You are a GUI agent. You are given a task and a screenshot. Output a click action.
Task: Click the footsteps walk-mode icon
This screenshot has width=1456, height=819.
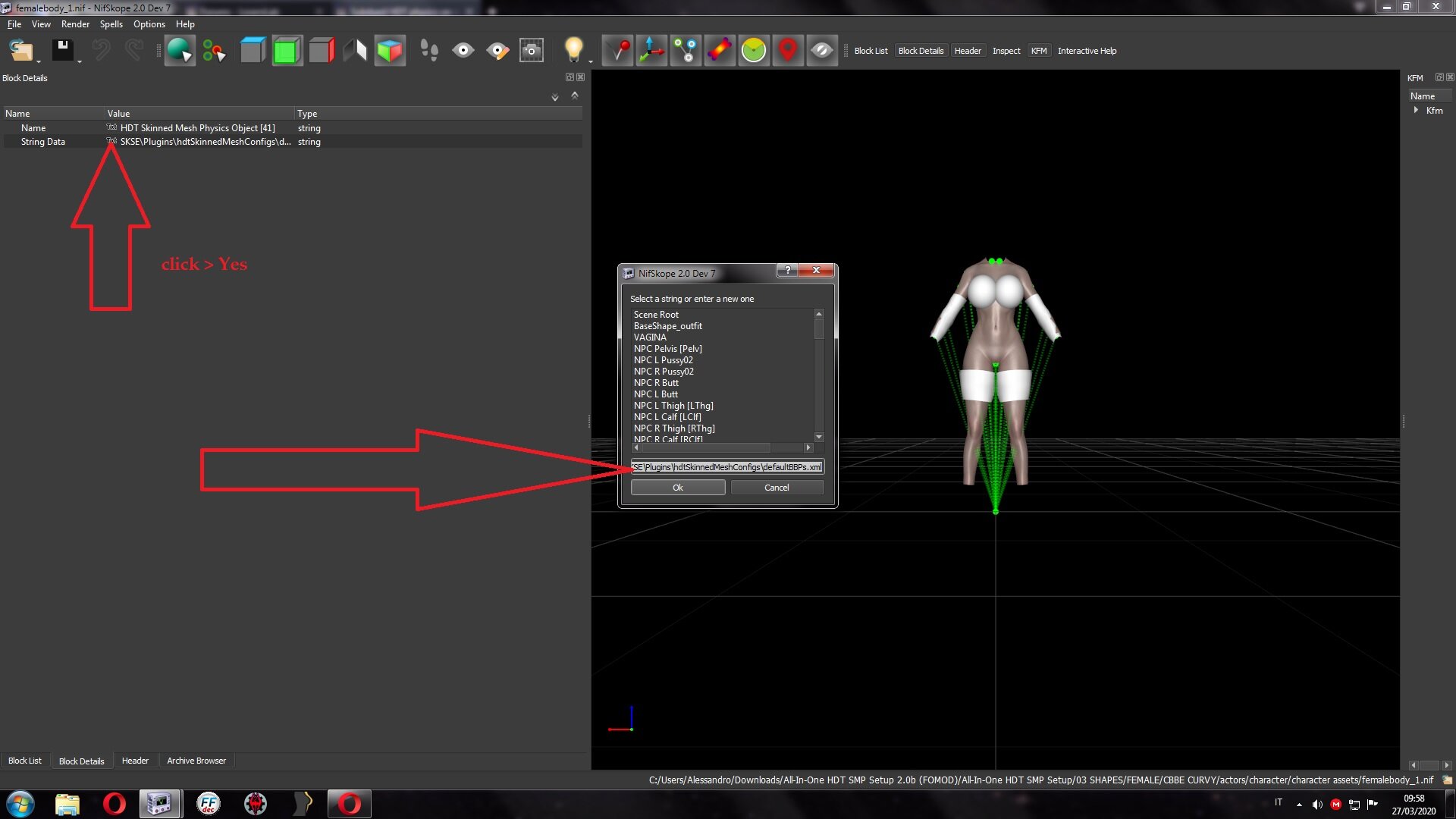pos(429,51)
